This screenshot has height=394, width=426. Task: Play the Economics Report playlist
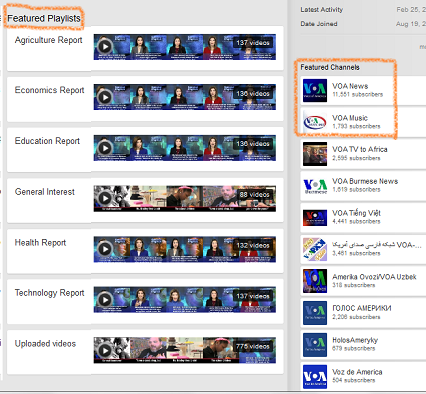click(x=105, y=97)
